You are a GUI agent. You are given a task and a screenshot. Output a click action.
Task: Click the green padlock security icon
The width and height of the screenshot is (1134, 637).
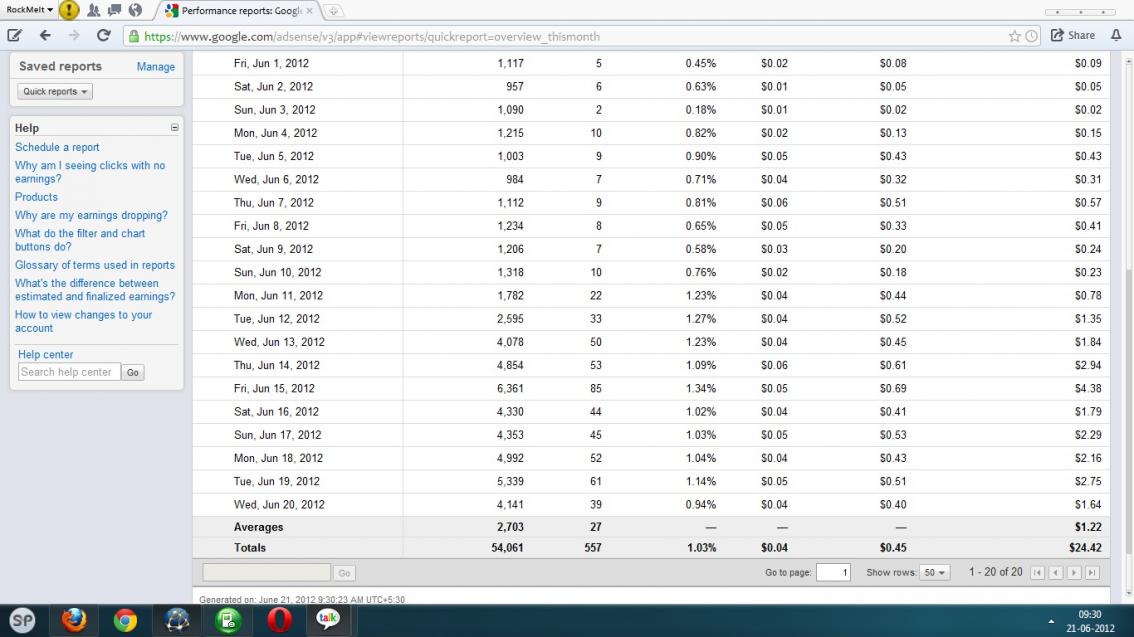coord(134,36)
